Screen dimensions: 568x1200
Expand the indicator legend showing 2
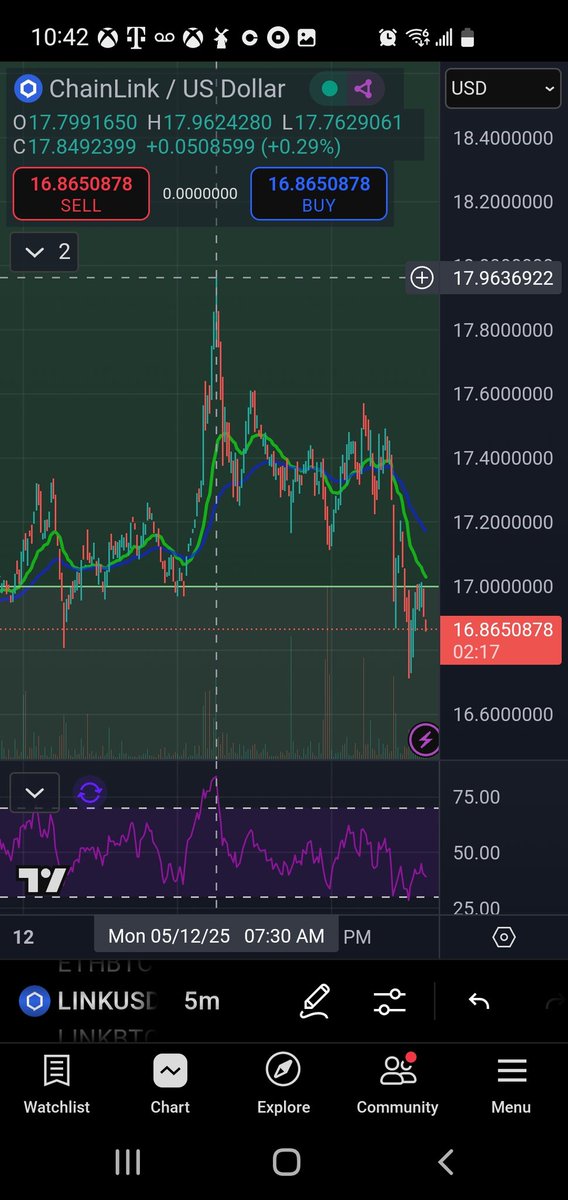pyautogui.click(x=44, y=251)
